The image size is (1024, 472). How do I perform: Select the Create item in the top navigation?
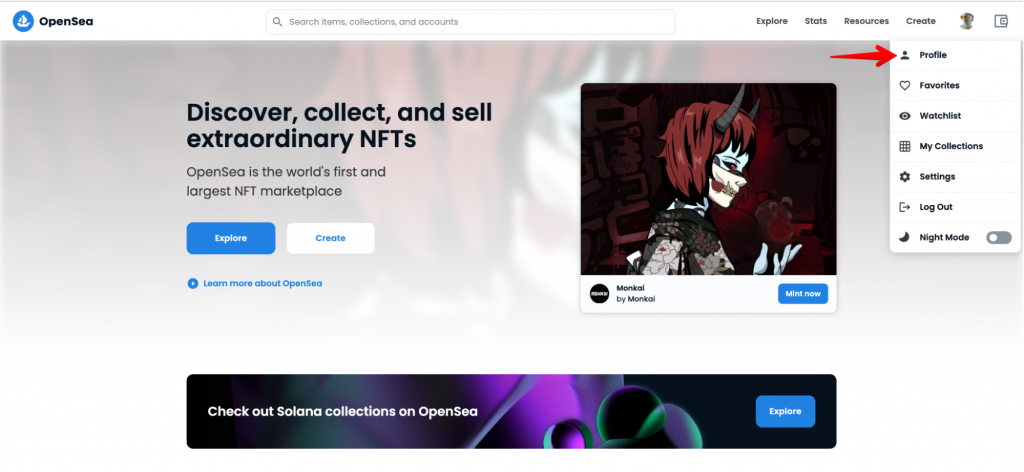click(921, 22)
